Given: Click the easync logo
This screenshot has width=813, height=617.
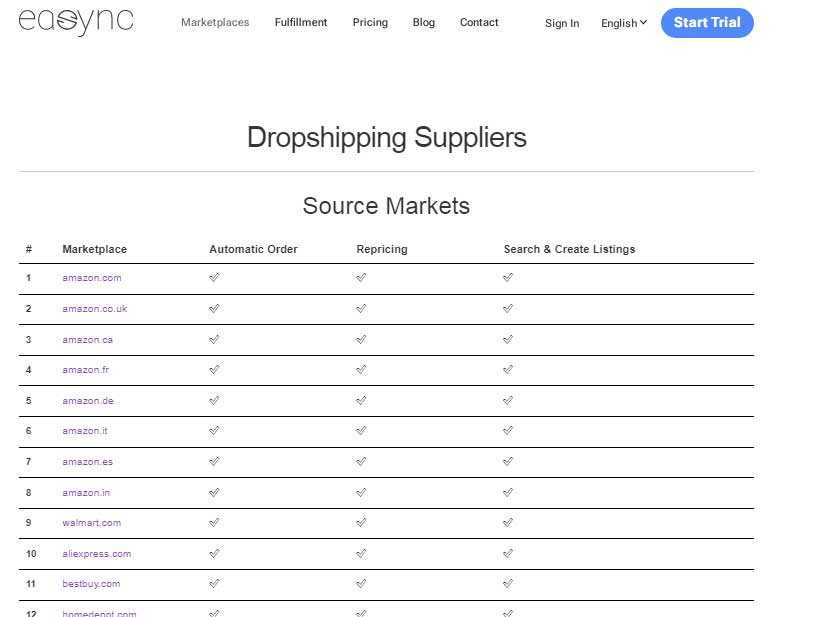Looking at the screenshot, I should click(x=76, y=22).
